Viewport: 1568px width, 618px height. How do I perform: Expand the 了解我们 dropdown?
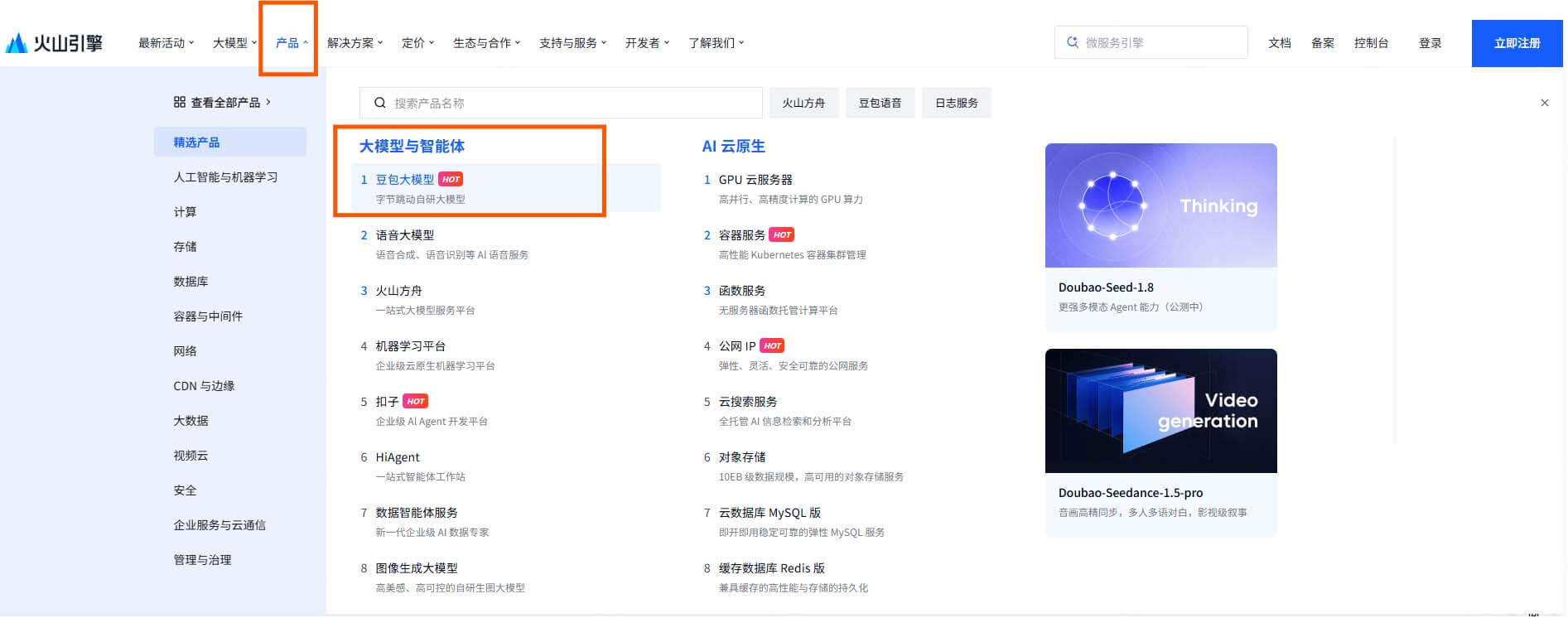pos(716,43)
